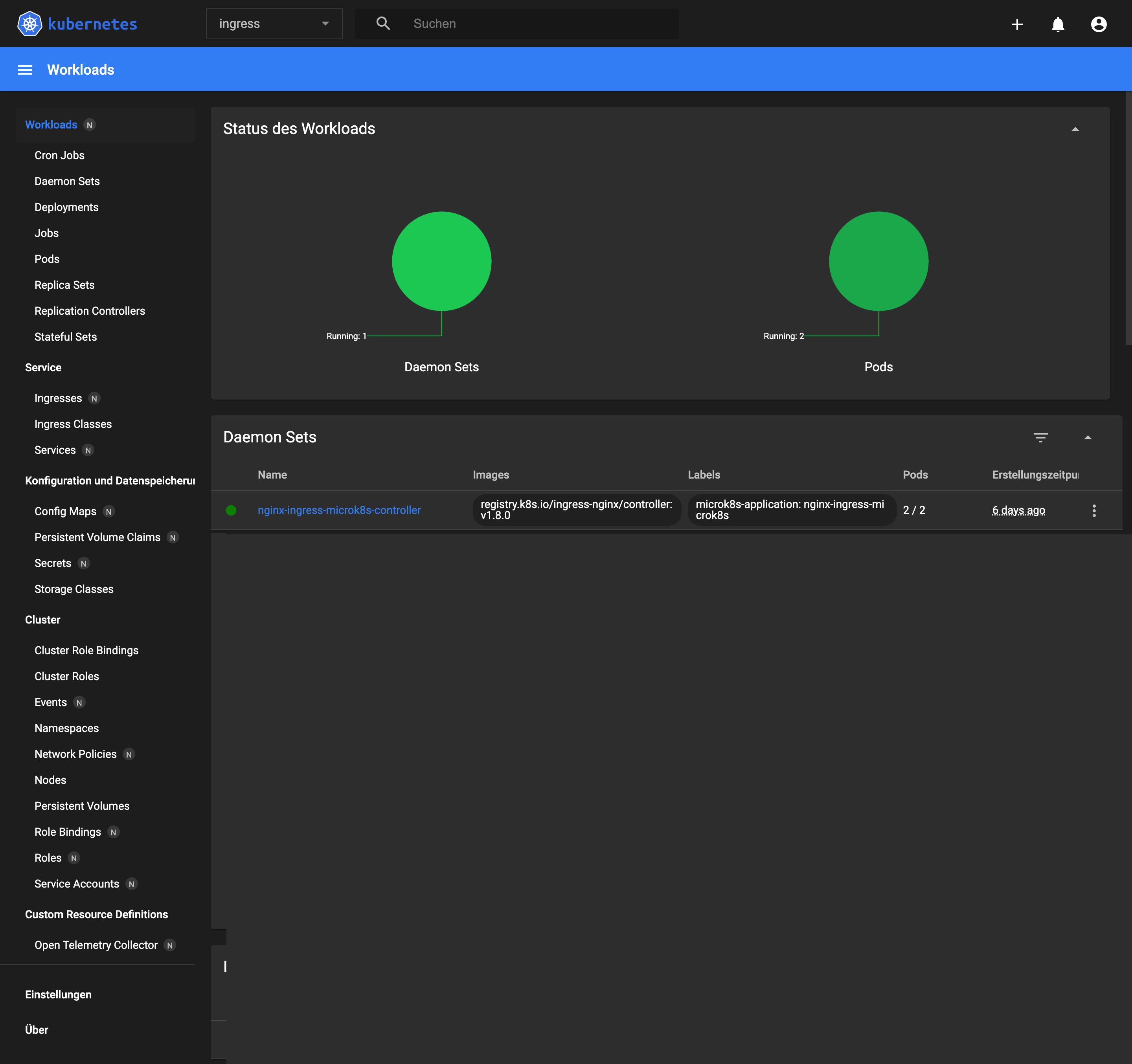Click the add resource plus icon
Viewport: 1132px width, 1064px height.
(1016, 23)
